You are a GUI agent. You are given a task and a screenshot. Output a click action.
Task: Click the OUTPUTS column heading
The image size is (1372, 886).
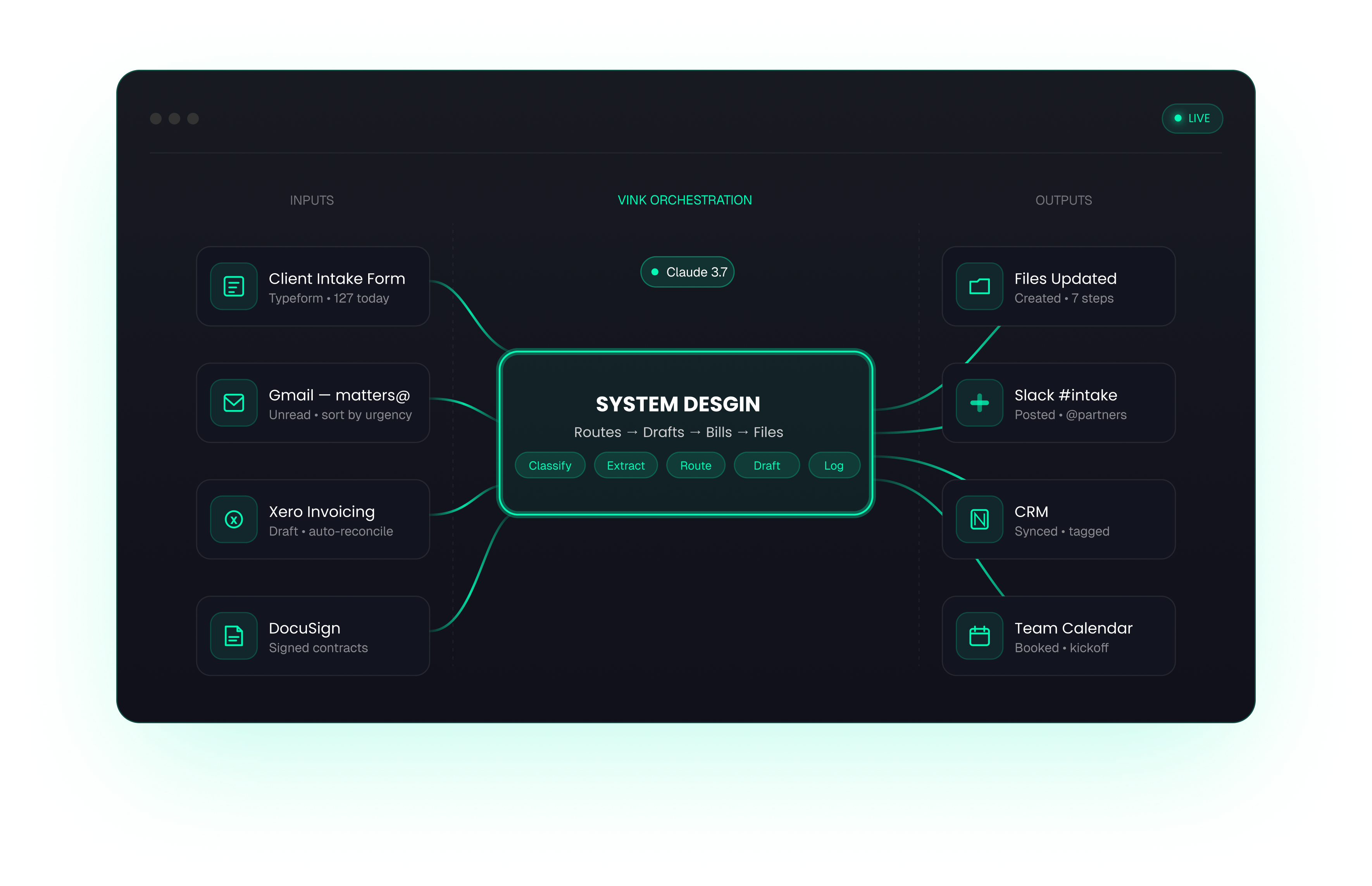1063,200
